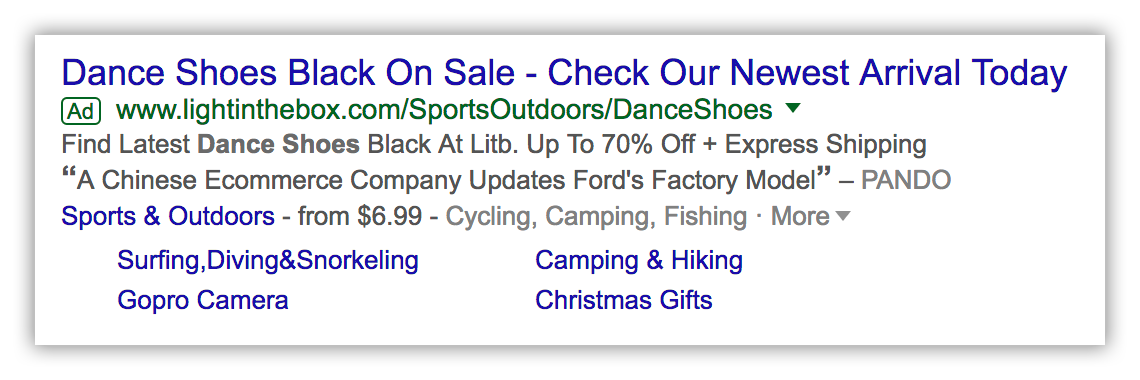Visit the Surfing,Diving&Snorkeling sitelink
The height and width of the screenshot is (380, 1140).
[x=268, y=260]
